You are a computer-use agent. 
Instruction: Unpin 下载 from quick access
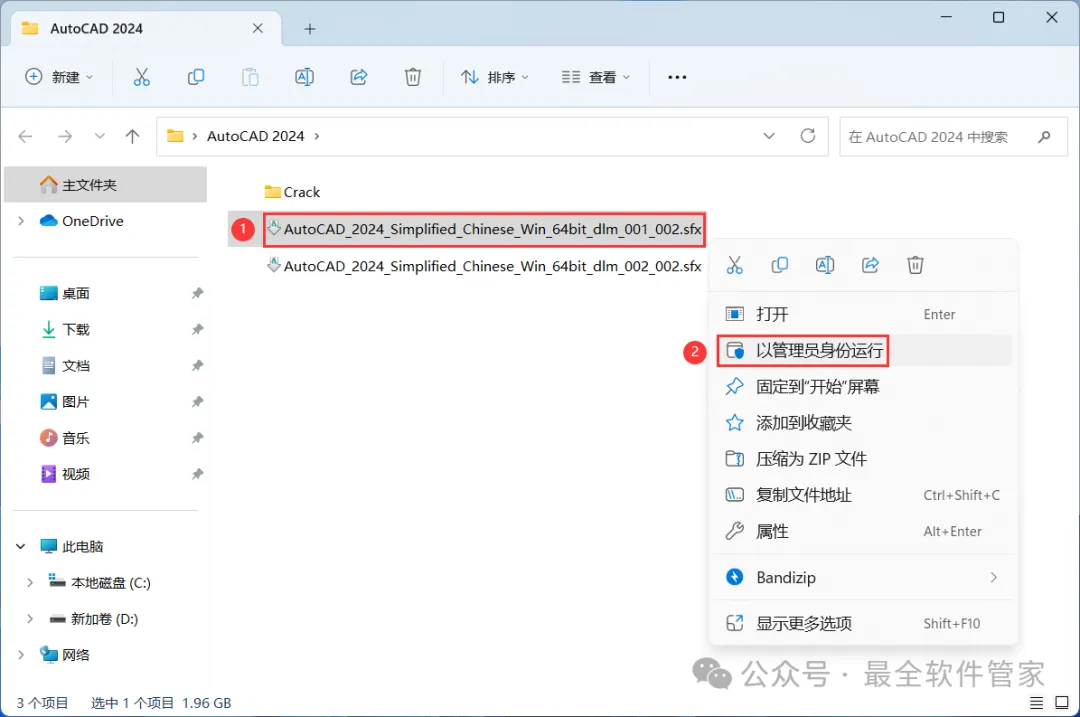[198, 329]
